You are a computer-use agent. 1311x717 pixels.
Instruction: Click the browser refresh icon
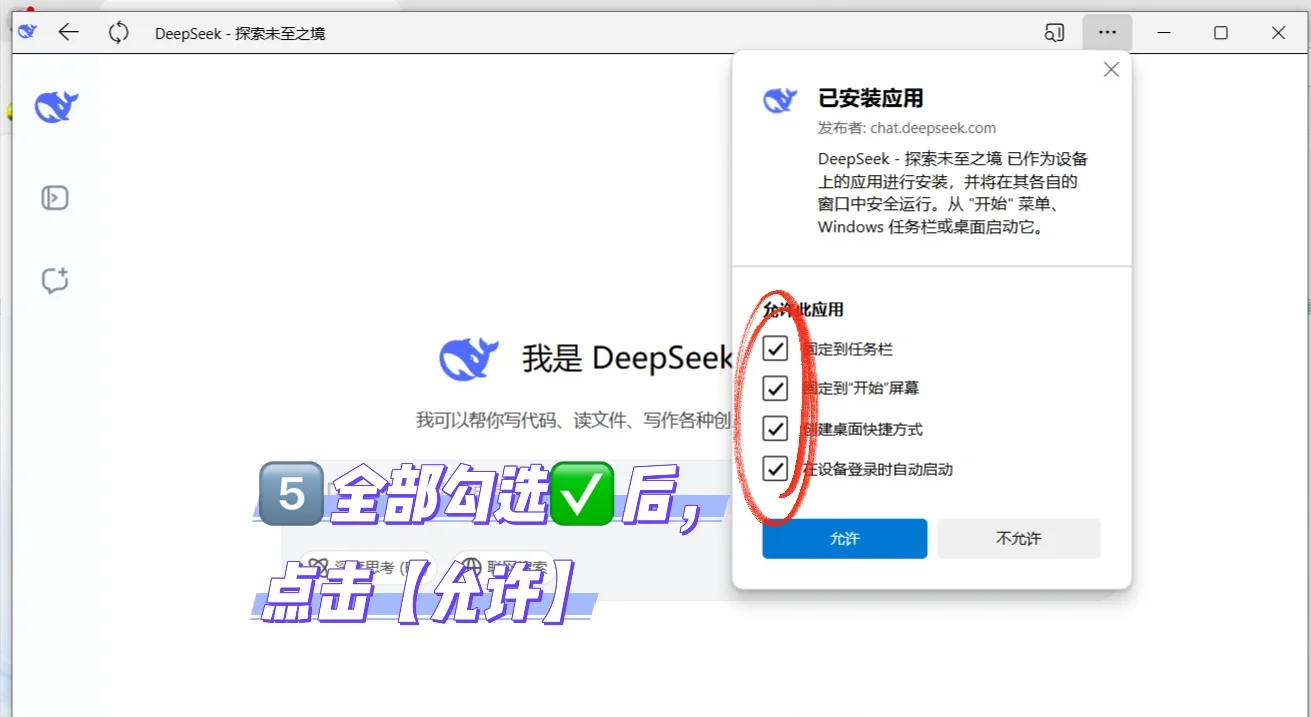[118, 32]
